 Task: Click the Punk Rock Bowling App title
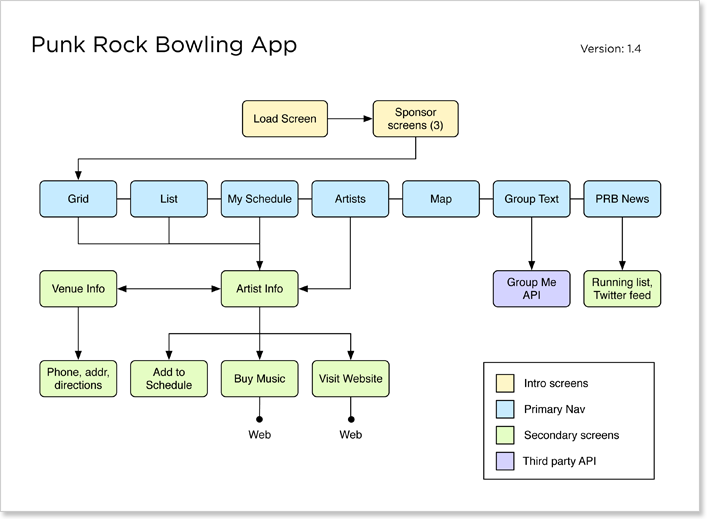[164, 45]
